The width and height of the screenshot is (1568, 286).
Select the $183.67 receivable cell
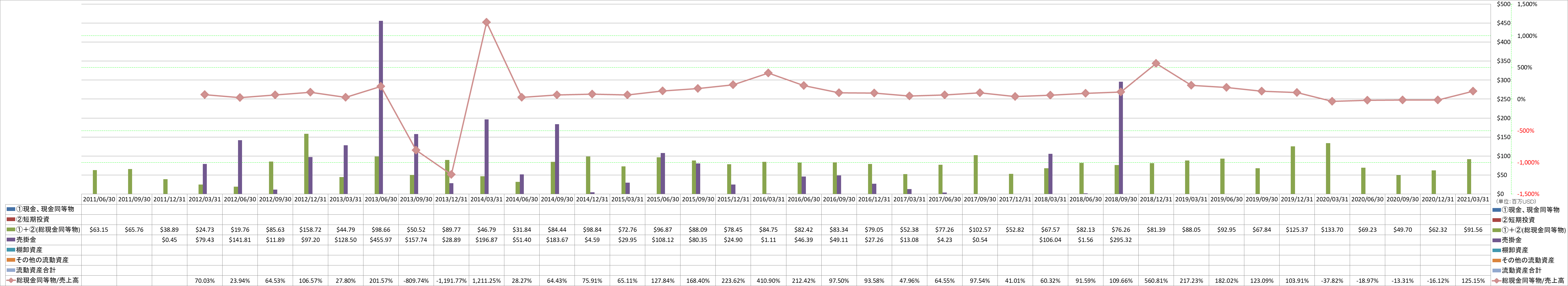click(557, 240)
